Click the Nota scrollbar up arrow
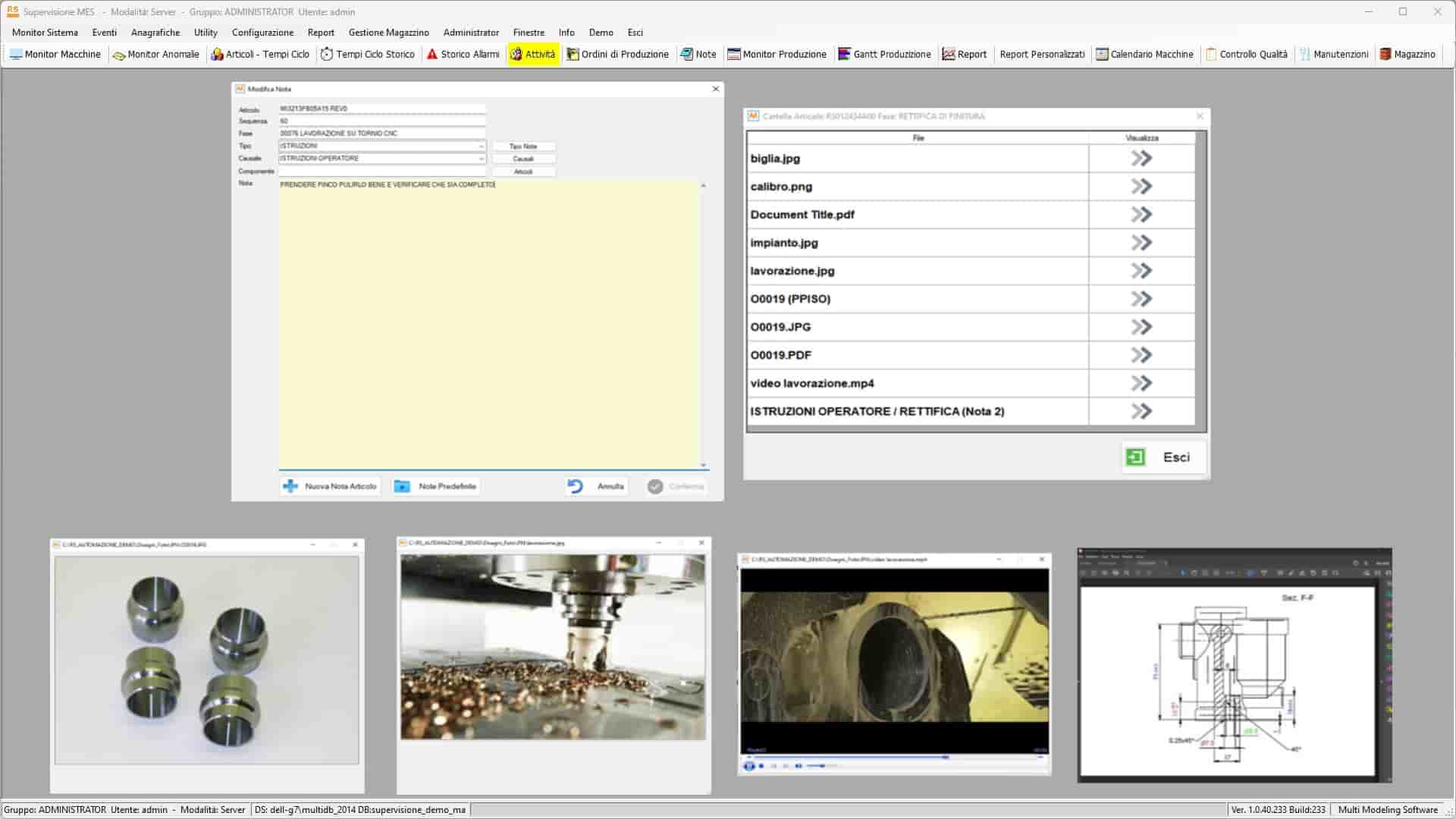1456x819 pixels. [703, 185]
